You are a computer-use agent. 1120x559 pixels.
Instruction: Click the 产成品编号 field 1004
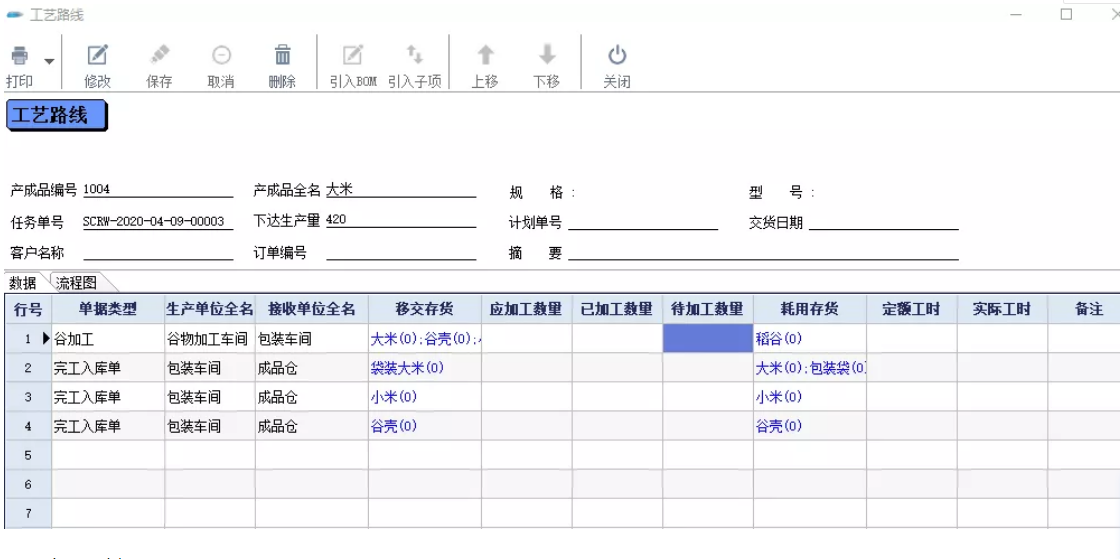click(158, 190)
